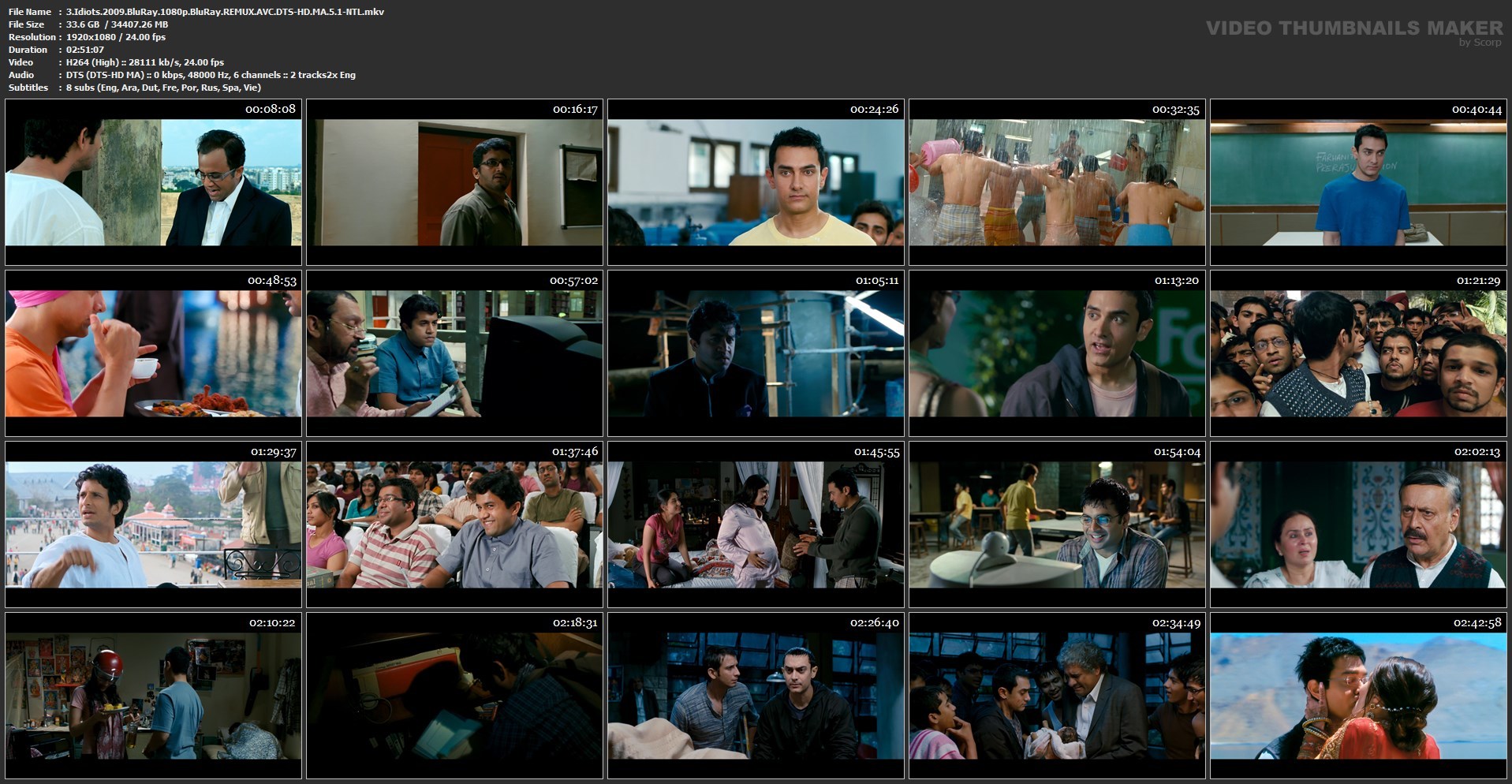Click the subtitles line listing 8 subs

click(163, 88)
